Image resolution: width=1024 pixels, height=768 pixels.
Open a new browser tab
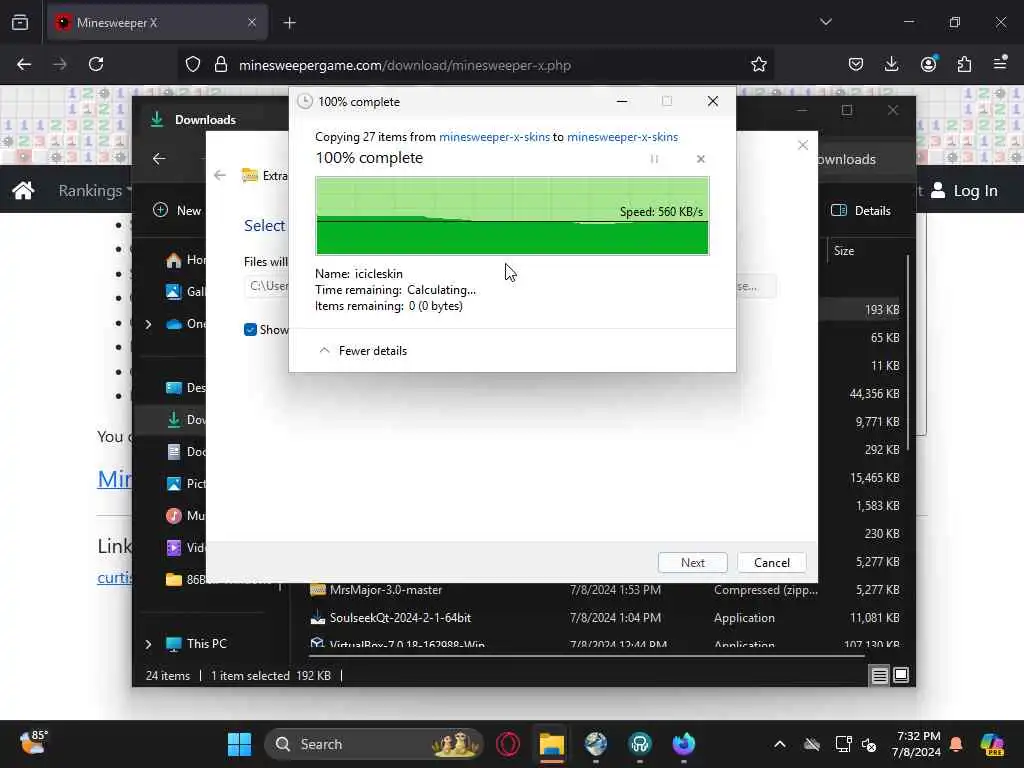coord(289,23)
